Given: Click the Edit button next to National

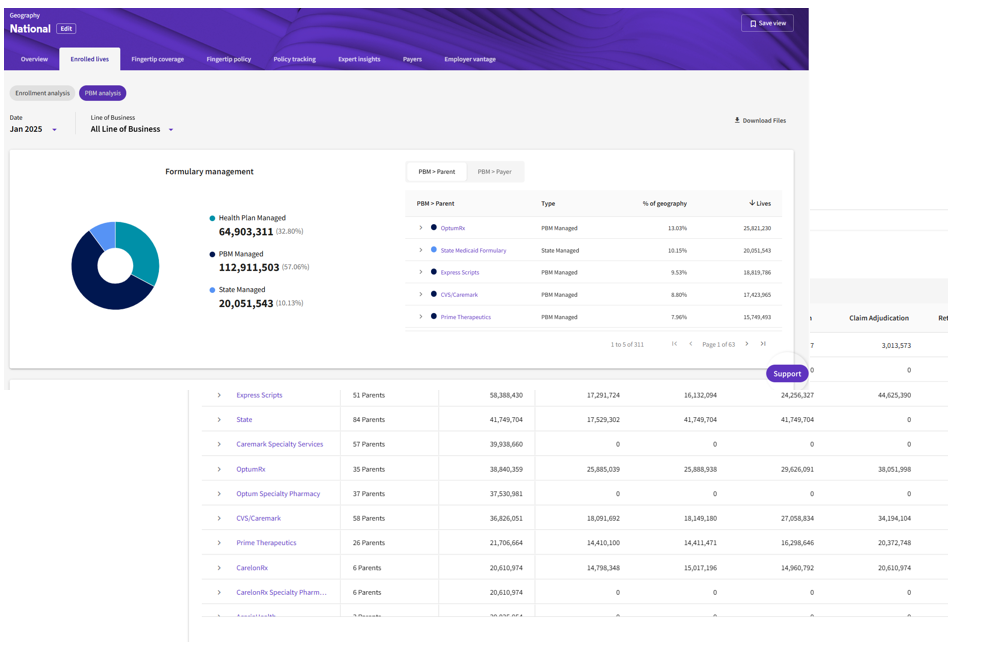Looking at the screenshot, I should tap(65, 29).
